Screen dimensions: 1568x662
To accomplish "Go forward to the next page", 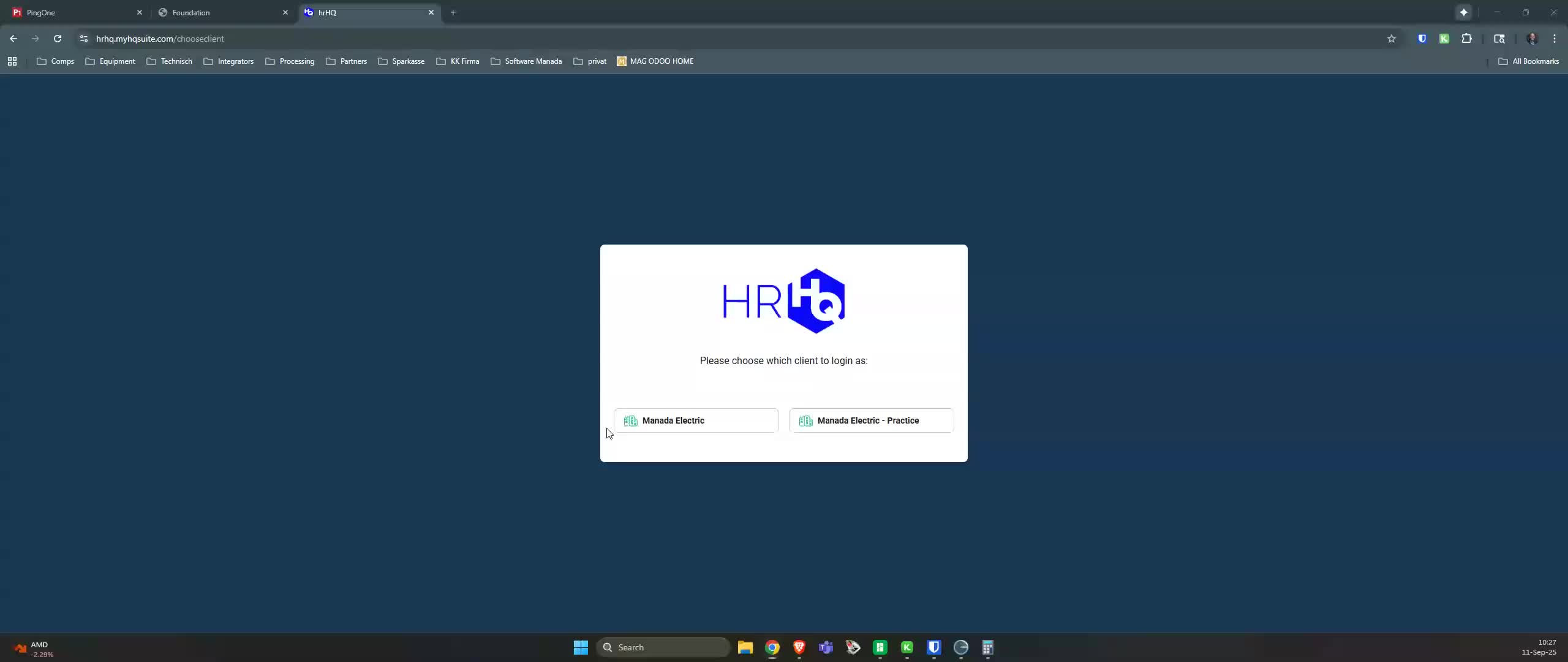I will (x=35, y=39).
